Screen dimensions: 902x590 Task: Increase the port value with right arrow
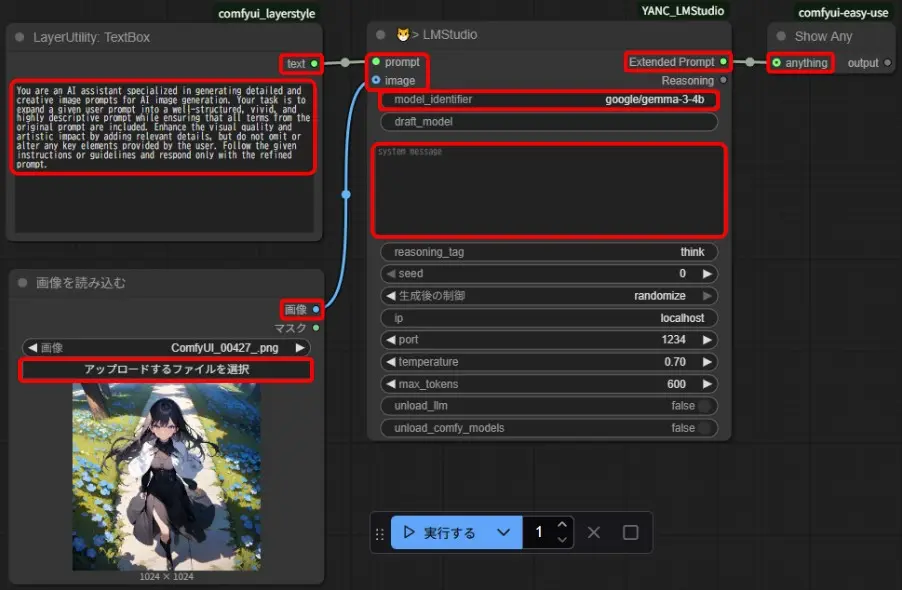tap(707, 340)
